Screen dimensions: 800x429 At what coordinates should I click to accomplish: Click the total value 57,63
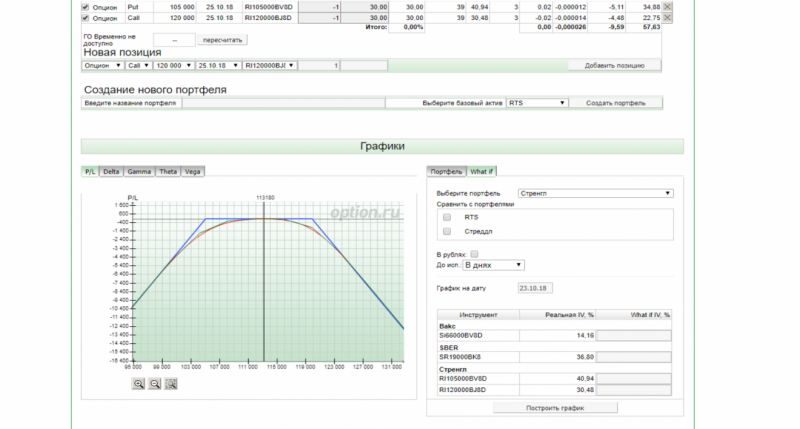coord(651,27)
